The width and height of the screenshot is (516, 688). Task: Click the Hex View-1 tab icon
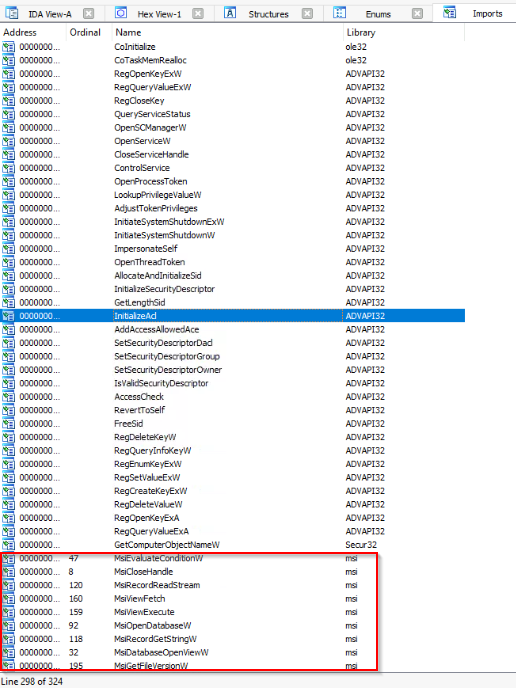click(121, 13)
